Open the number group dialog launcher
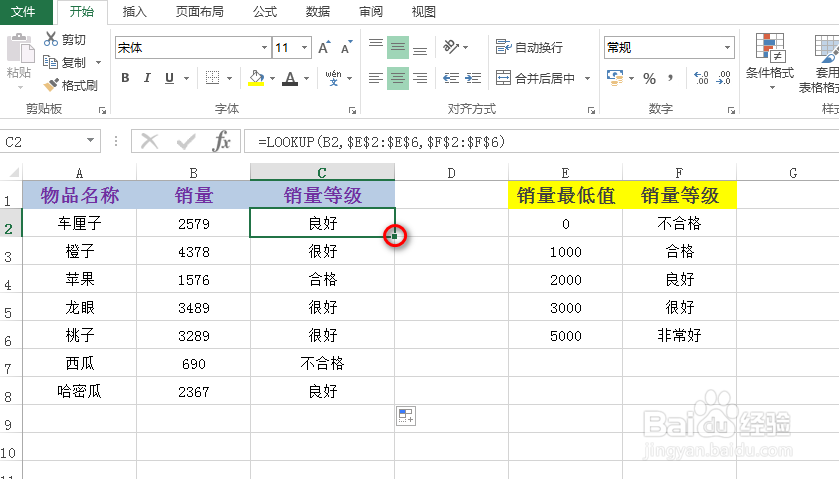This screenshot has height=479, width=839. pos(731,110)
